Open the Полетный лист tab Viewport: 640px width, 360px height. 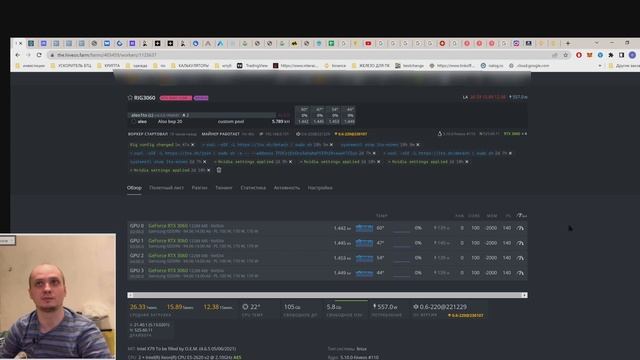click(167, 188)
